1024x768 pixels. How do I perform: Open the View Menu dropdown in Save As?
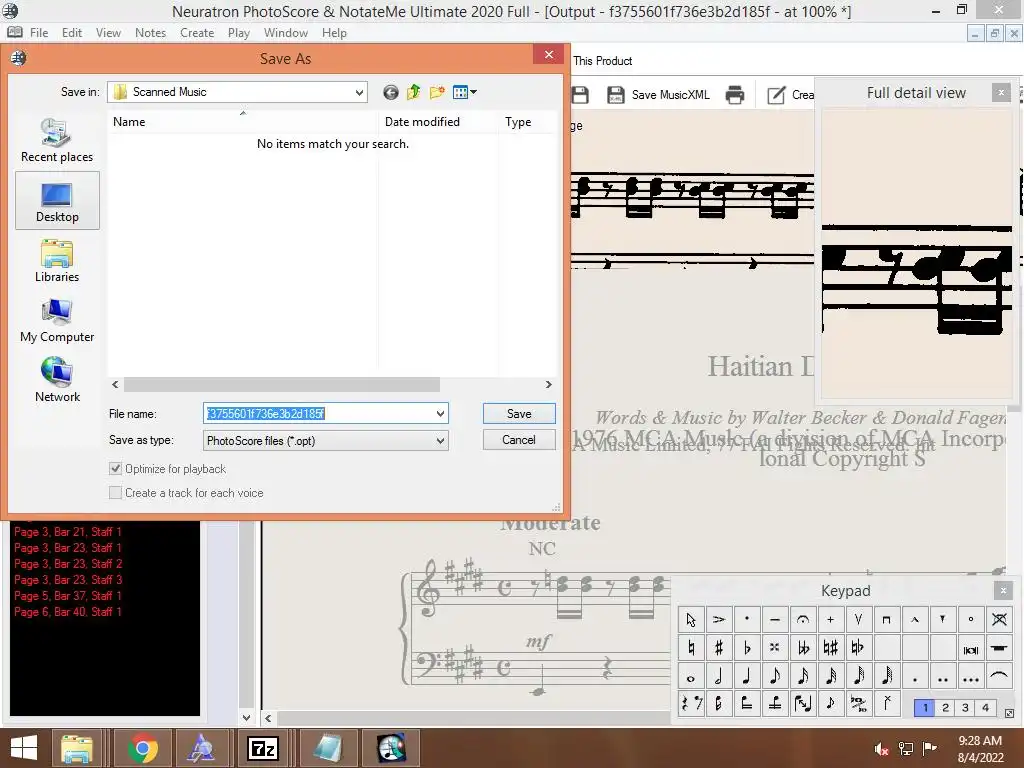click(x=465, y=92)
